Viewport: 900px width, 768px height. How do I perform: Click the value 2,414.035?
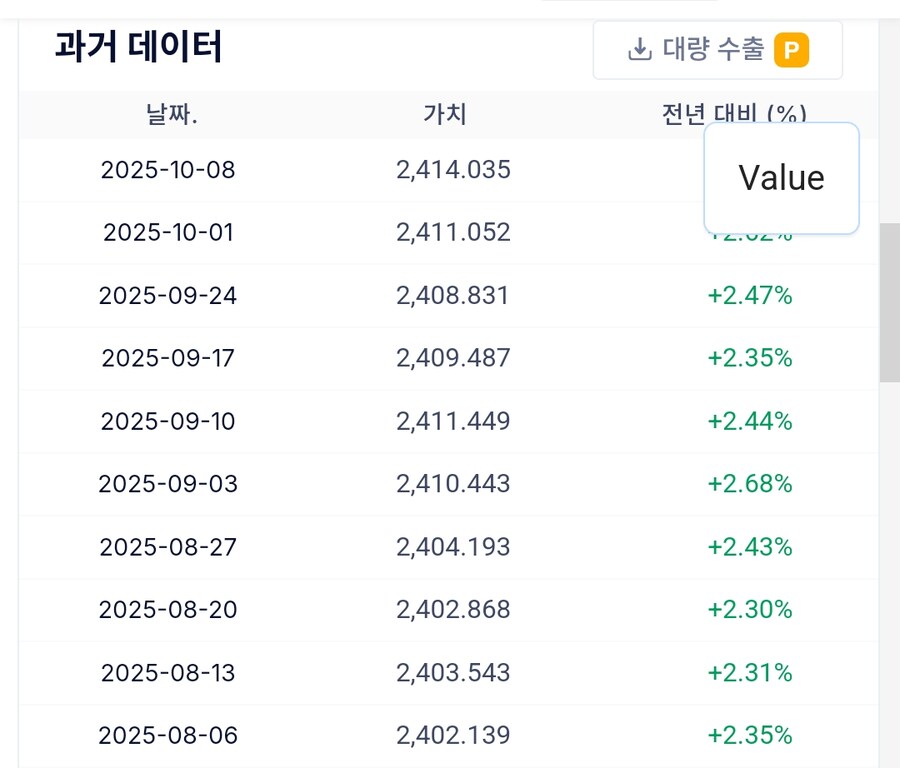point(453,170)
